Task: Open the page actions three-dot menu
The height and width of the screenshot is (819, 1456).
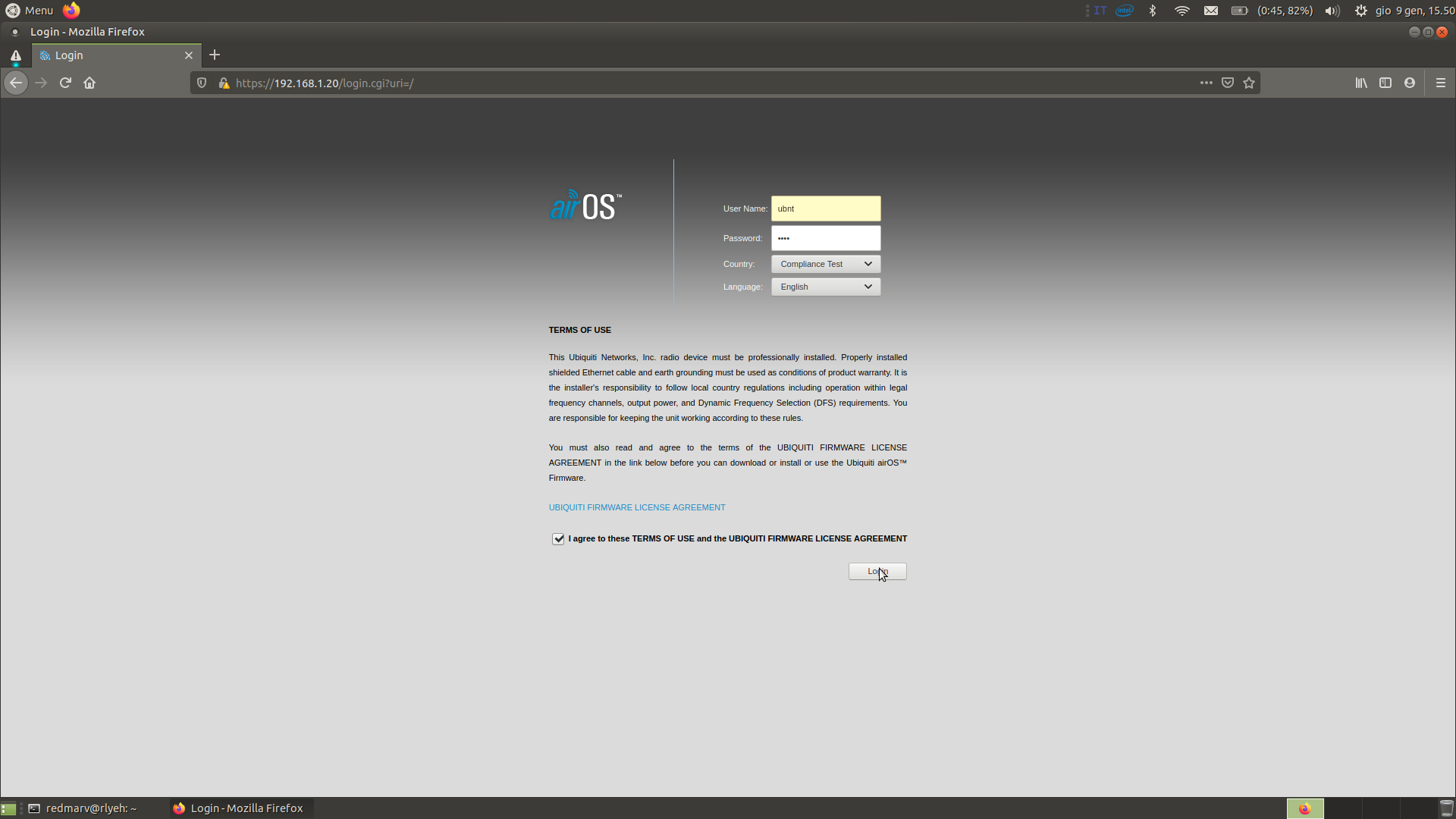Action: 1206,83
